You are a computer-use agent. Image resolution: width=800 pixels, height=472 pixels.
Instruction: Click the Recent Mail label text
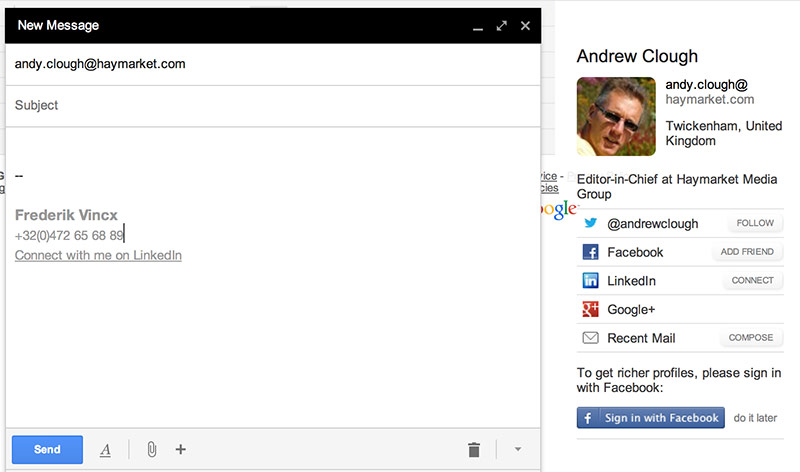(641, 338)
